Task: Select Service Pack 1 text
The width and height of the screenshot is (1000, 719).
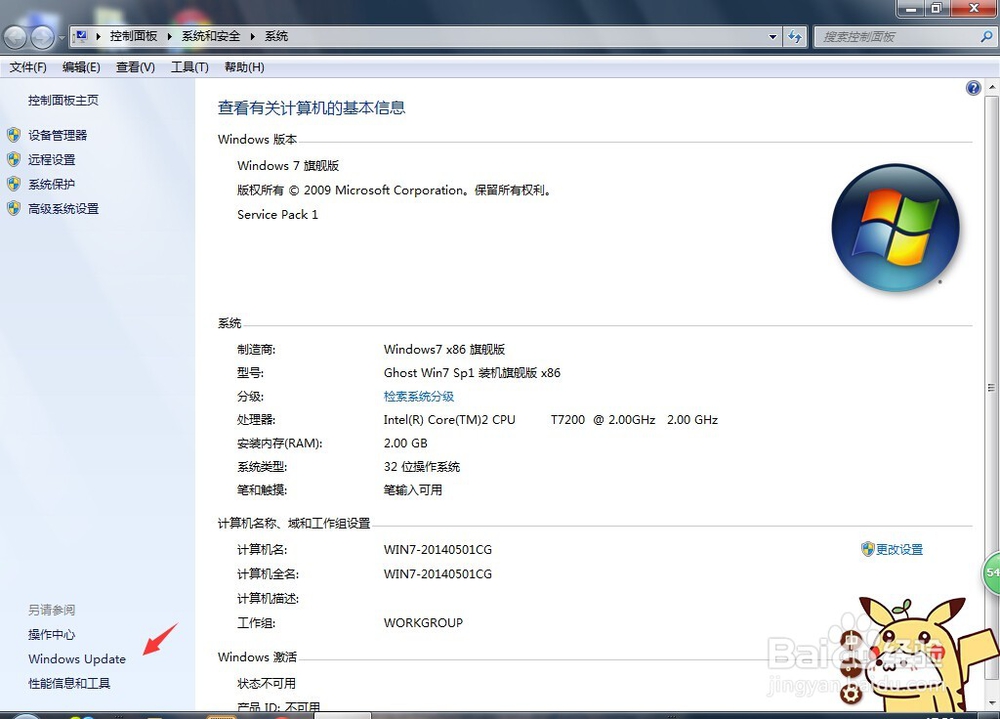Action: [277, 214]
